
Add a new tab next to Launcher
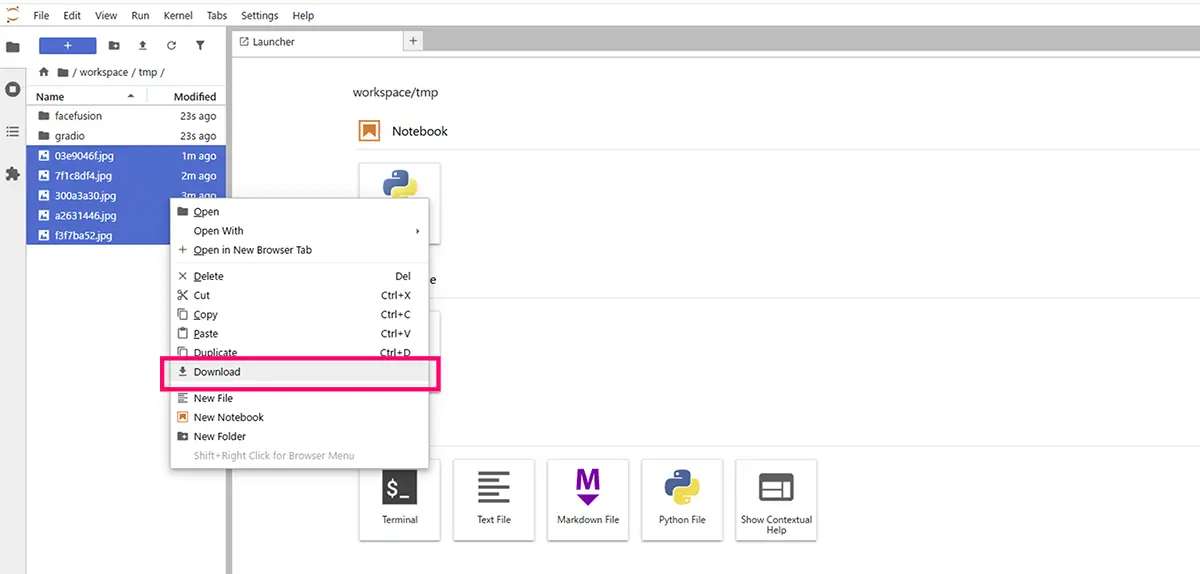pyautogui.click(x=414, y=41)
